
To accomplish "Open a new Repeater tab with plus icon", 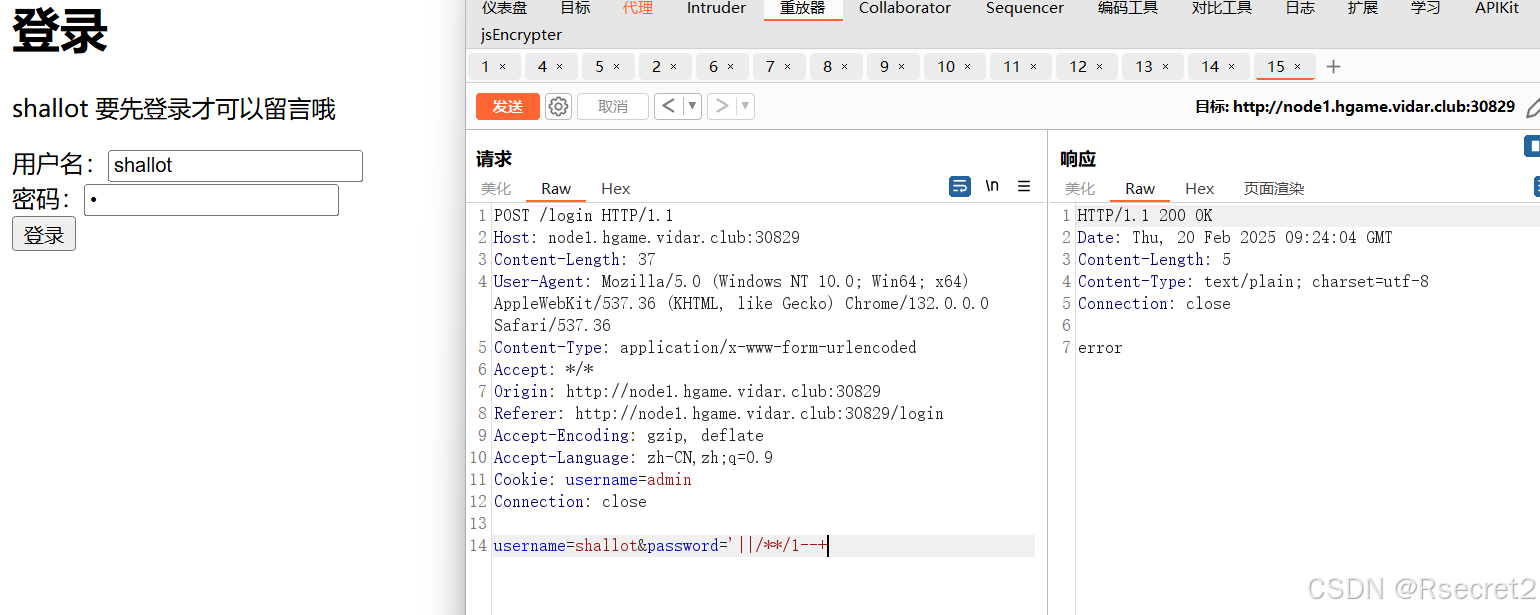I will click(x=1333, y=66).
